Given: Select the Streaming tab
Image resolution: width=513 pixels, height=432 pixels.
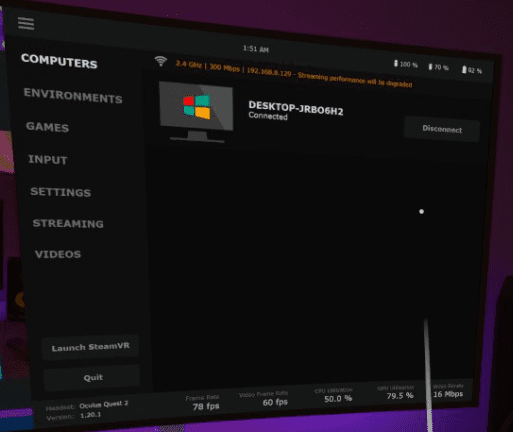Looking at the screenshot, I should pyautogui.click(x=68, y=223).
